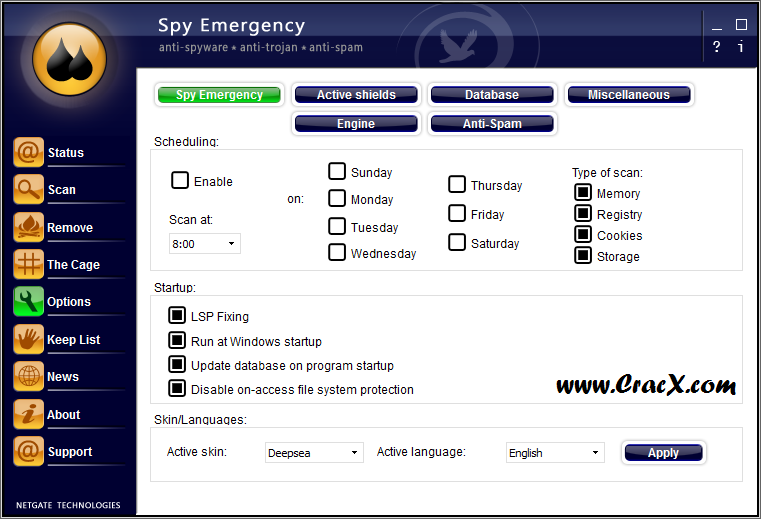Open the Status section icon
This screenshot has width=761, height=519.
[29, 152]
